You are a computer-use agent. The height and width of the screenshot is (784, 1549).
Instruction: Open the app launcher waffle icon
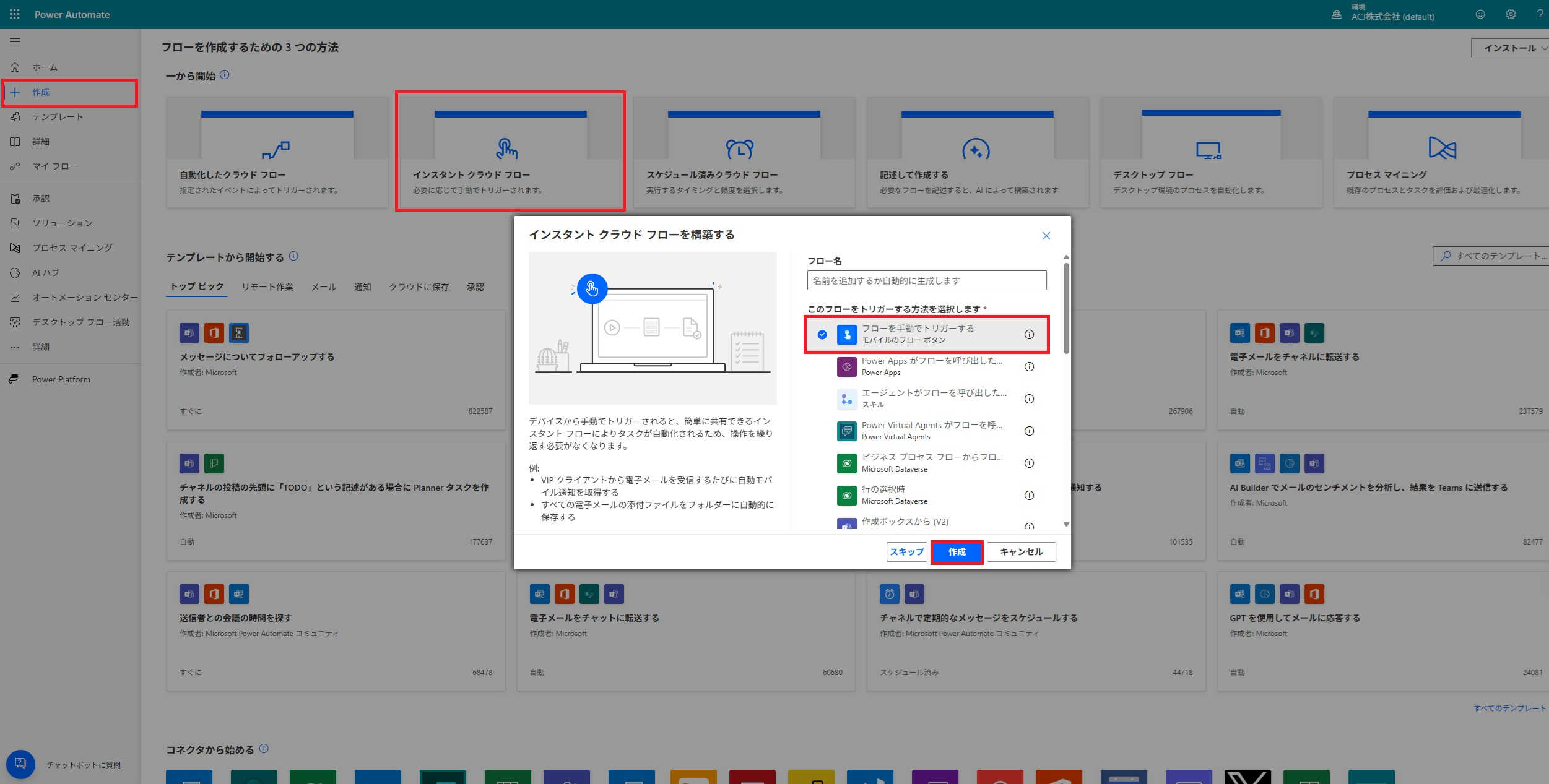tap(14, 14)
